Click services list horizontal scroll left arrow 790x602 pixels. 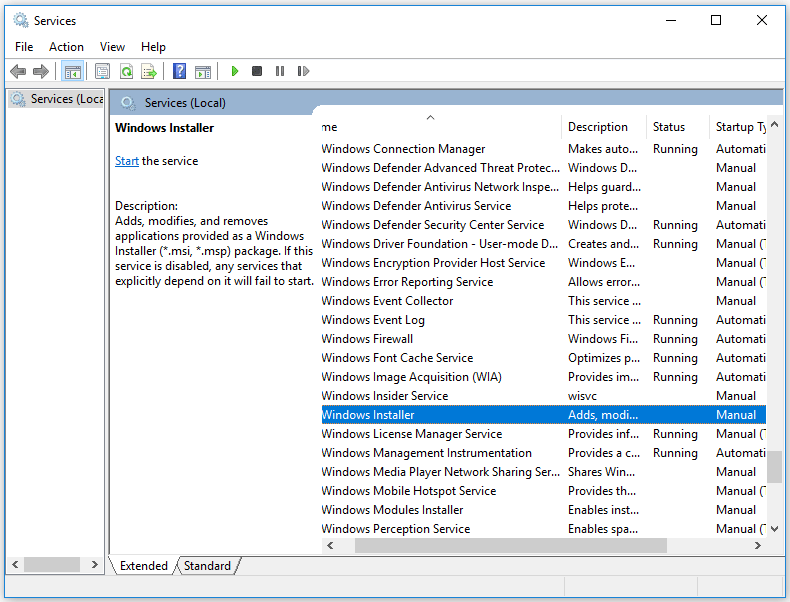330,545
